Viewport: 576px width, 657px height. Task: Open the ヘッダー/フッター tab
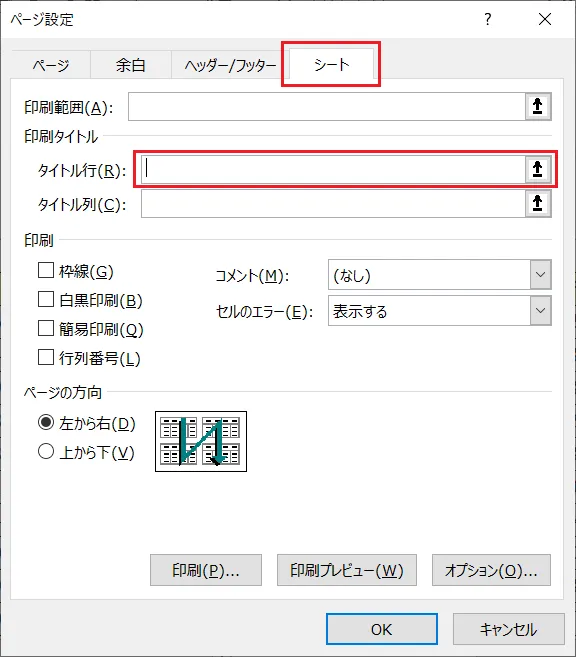(230, 65)
